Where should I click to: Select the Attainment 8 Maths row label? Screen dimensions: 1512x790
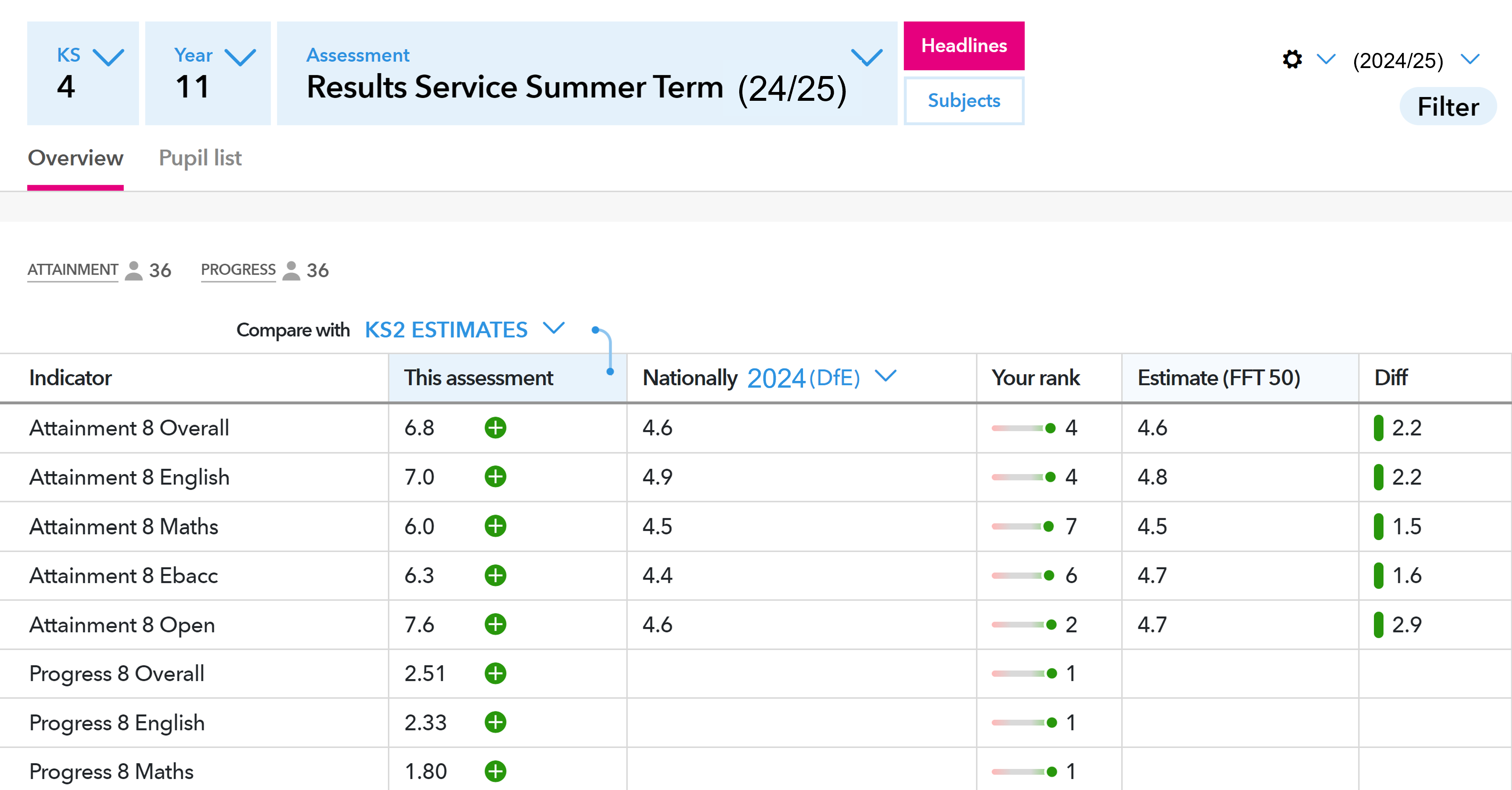(124, 526)
